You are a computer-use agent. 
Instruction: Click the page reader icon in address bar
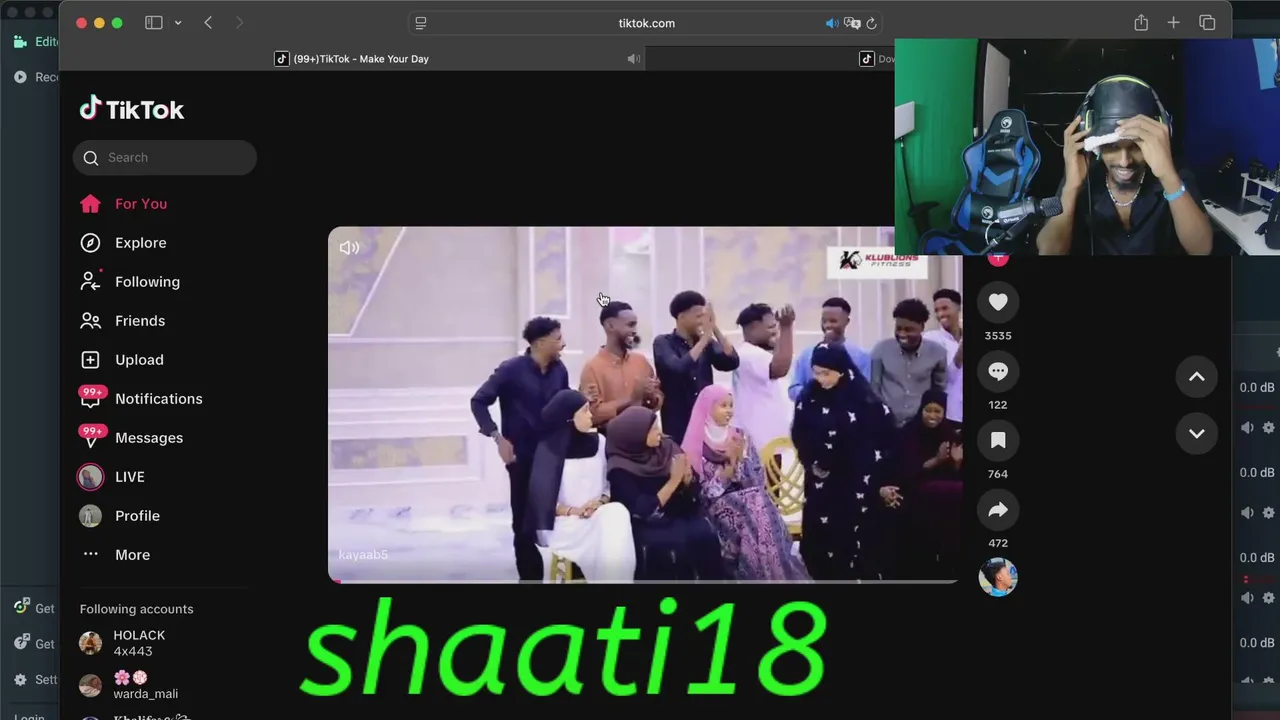tap(421, 23)
